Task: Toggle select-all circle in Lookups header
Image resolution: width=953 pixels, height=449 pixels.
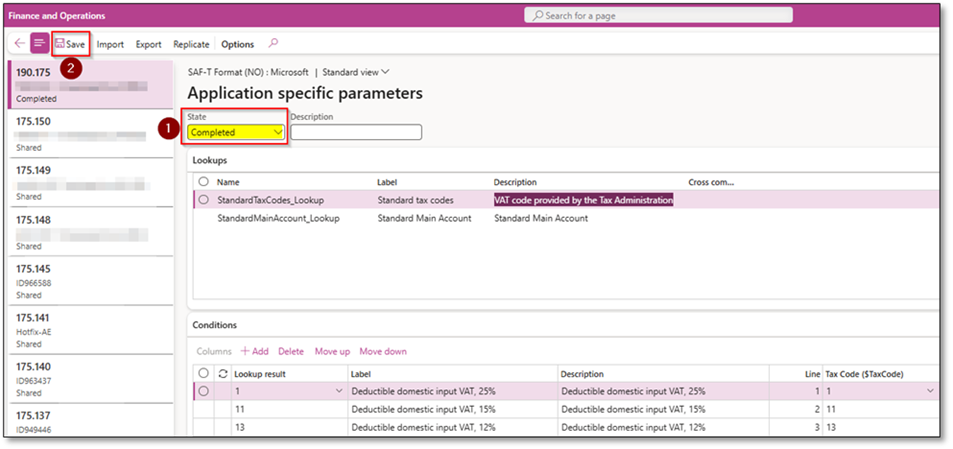Action: click(x=204, y=182)
